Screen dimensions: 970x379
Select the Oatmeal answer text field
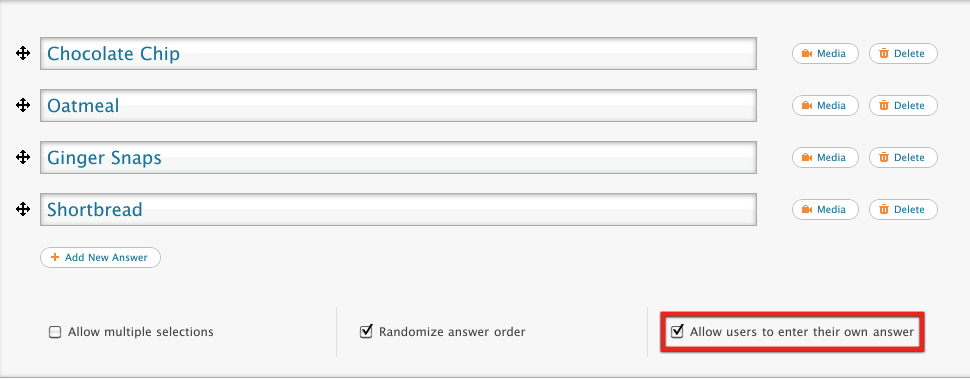tap(398, 106)
